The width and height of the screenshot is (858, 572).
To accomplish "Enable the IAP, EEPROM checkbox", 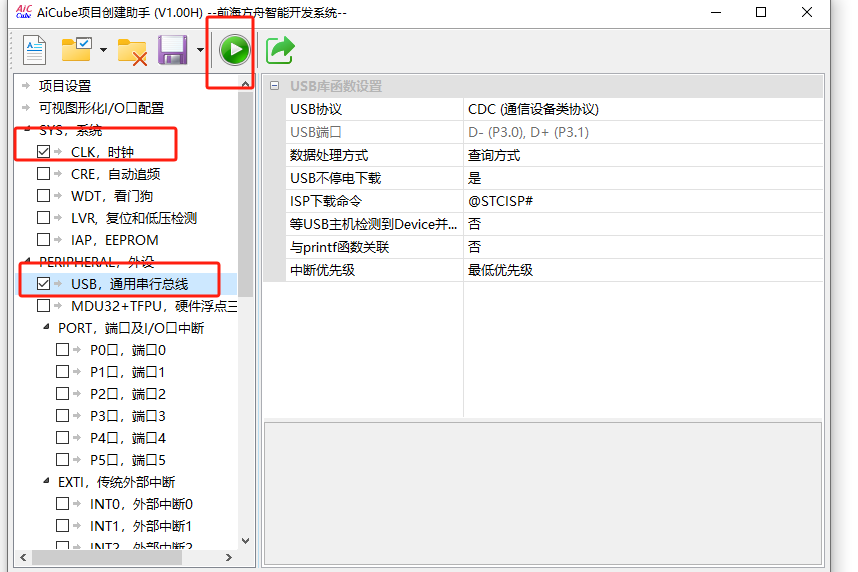I will (44, 239).
